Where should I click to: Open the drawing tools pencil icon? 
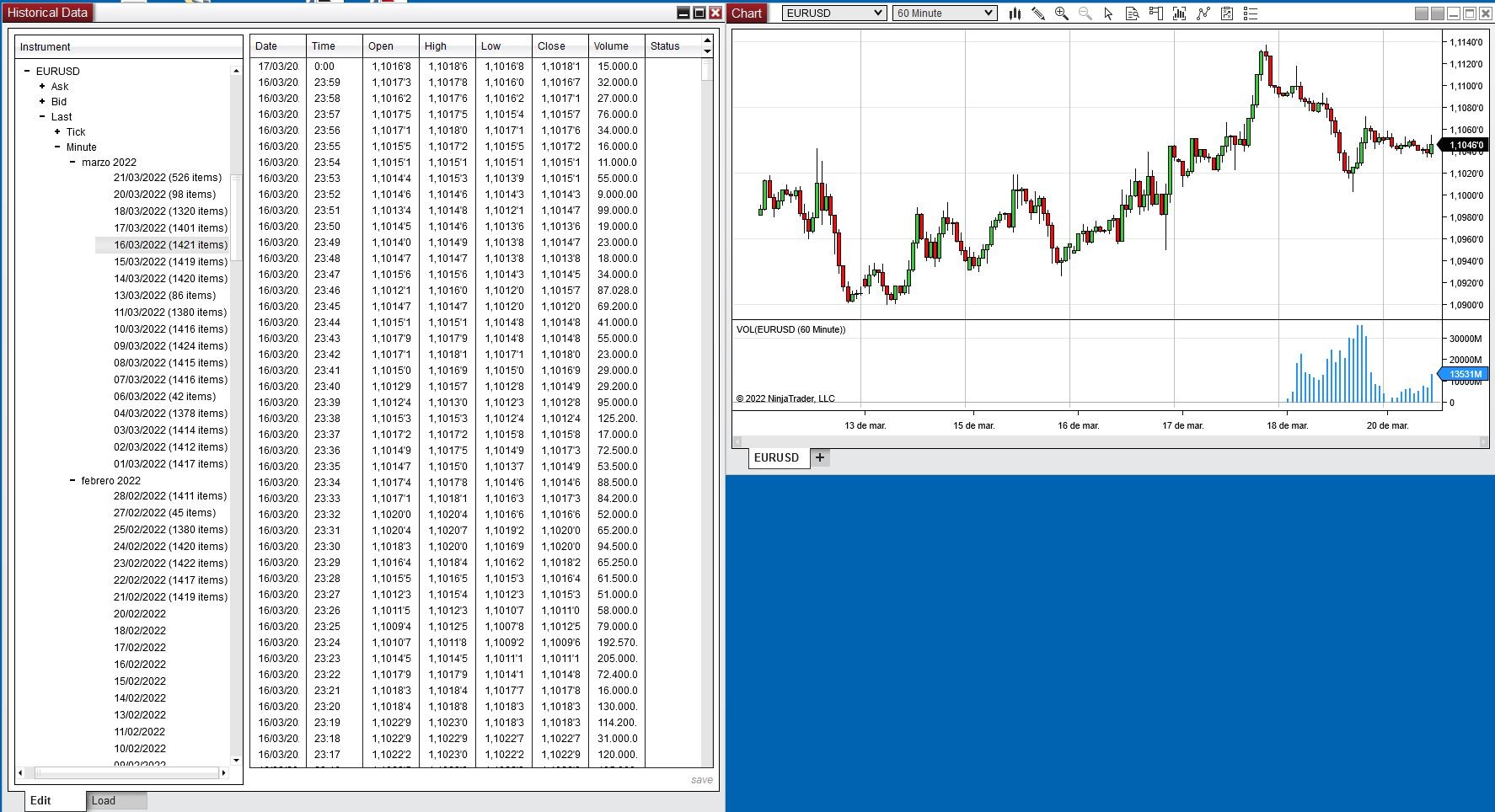[1038, 13]
